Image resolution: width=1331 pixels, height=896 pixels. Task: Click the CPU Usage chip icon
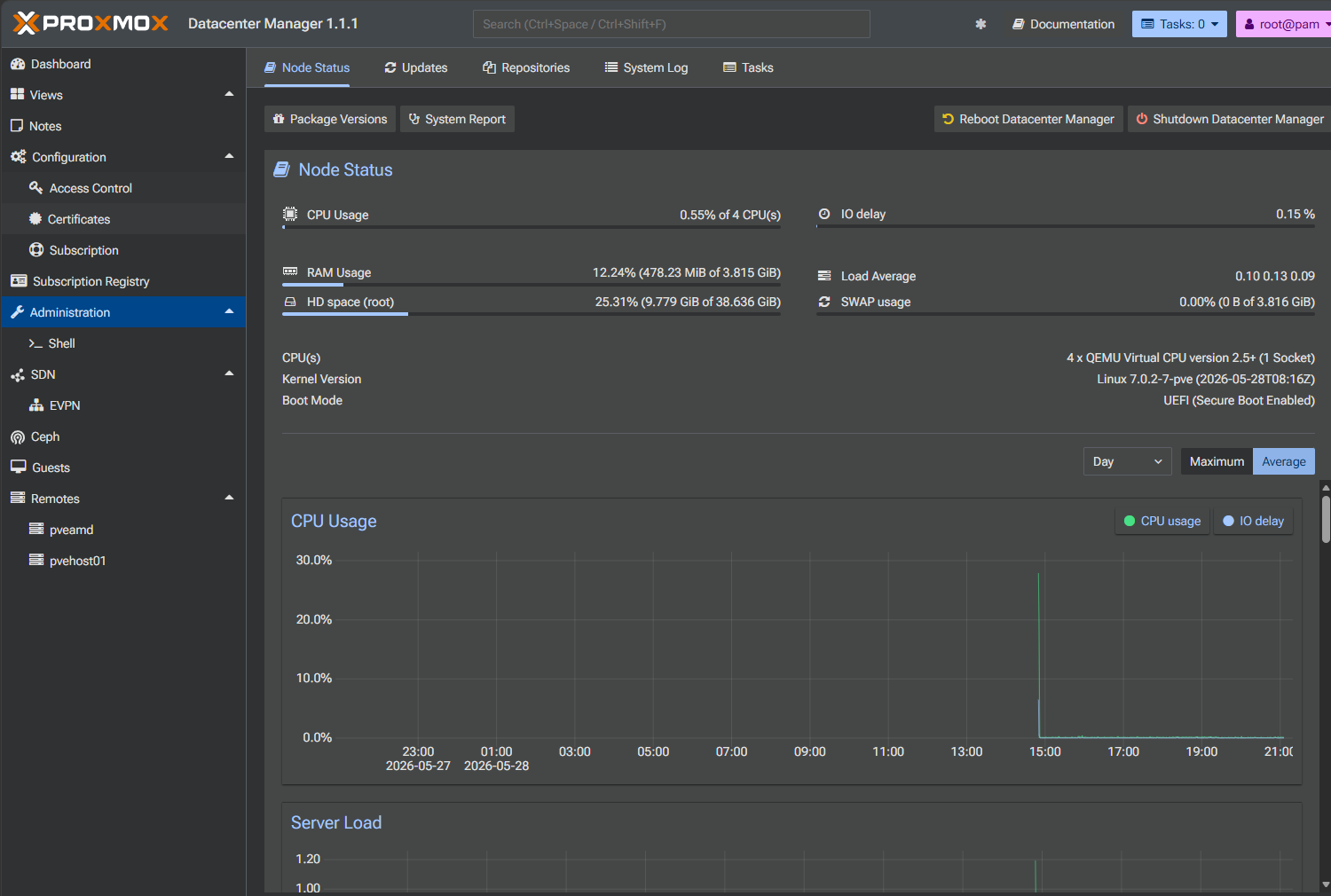[x=290, y=214]
